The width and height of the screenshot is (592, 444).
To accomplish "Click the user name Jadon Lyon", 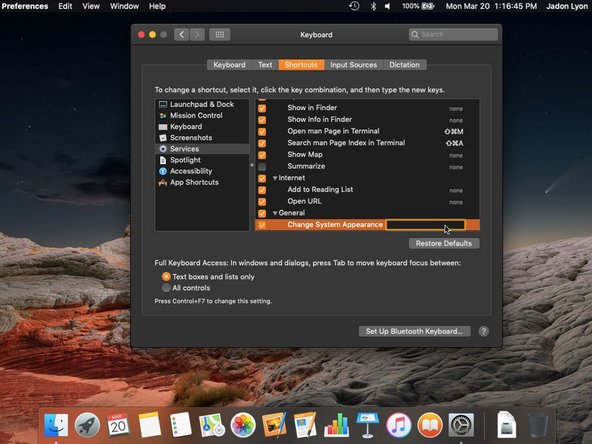I will [567, 6].
